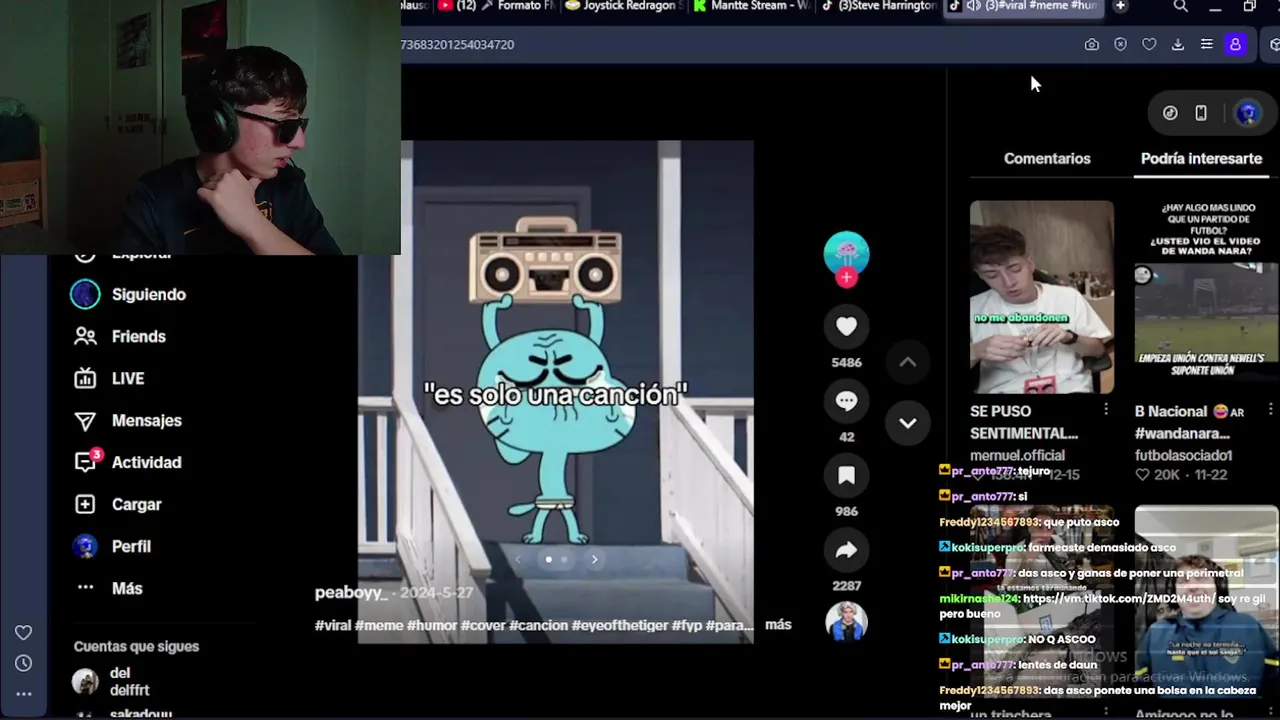This screenshot has height=720, width=1280.
Task: Select the first slide dot indicator
Action: pyautogui.click(x=548, y=559)
